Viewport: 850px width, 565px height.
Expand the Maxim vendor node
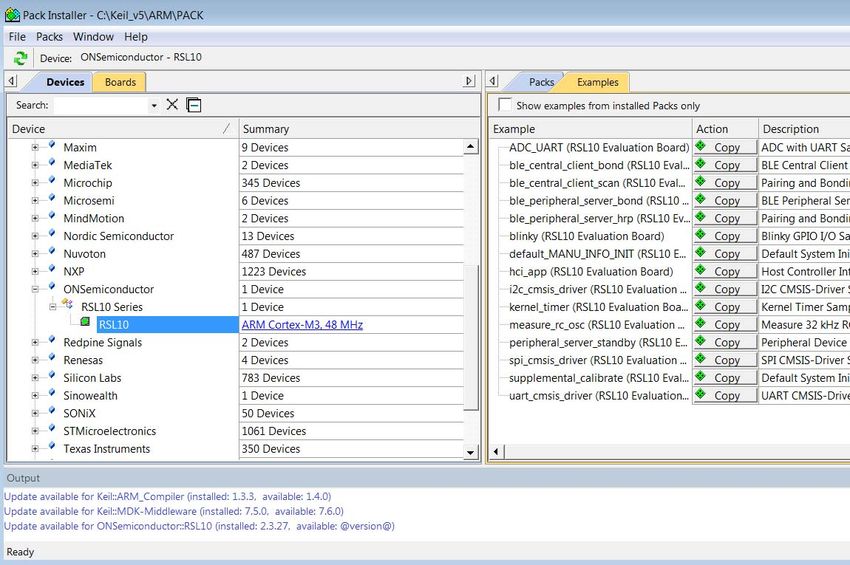pyautogui.click(x=35, y=147)
